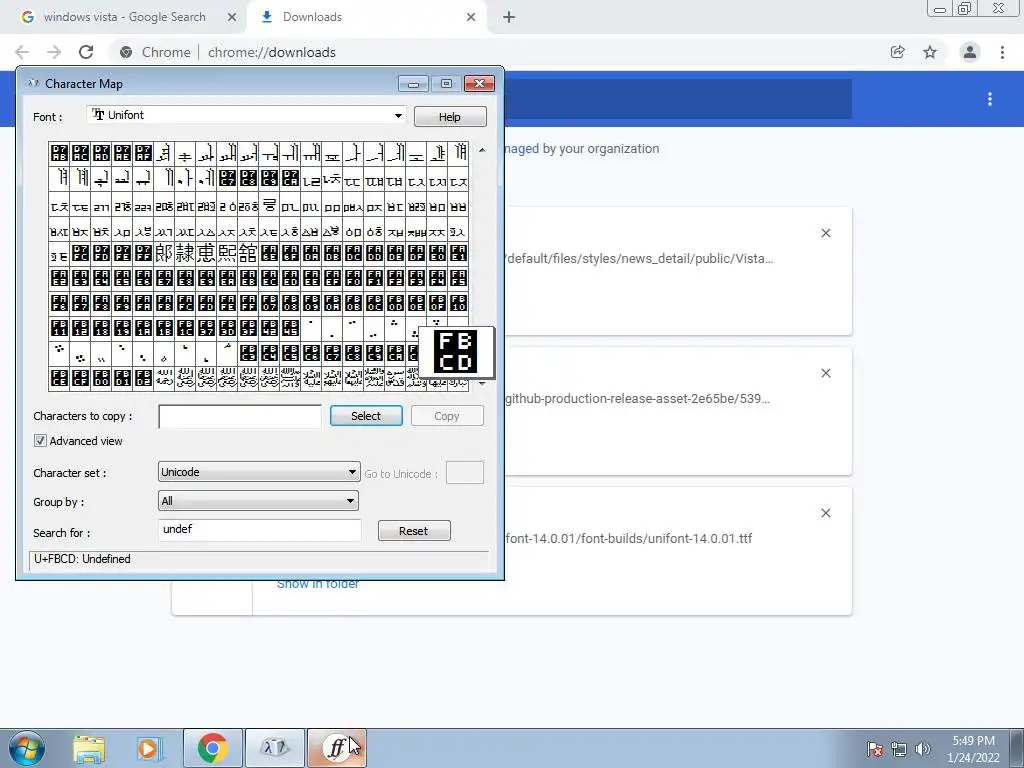Screen dimensions: 1024x768
Task: Select the FAF5 glyph cell
Action: click(x=458, y=278)
